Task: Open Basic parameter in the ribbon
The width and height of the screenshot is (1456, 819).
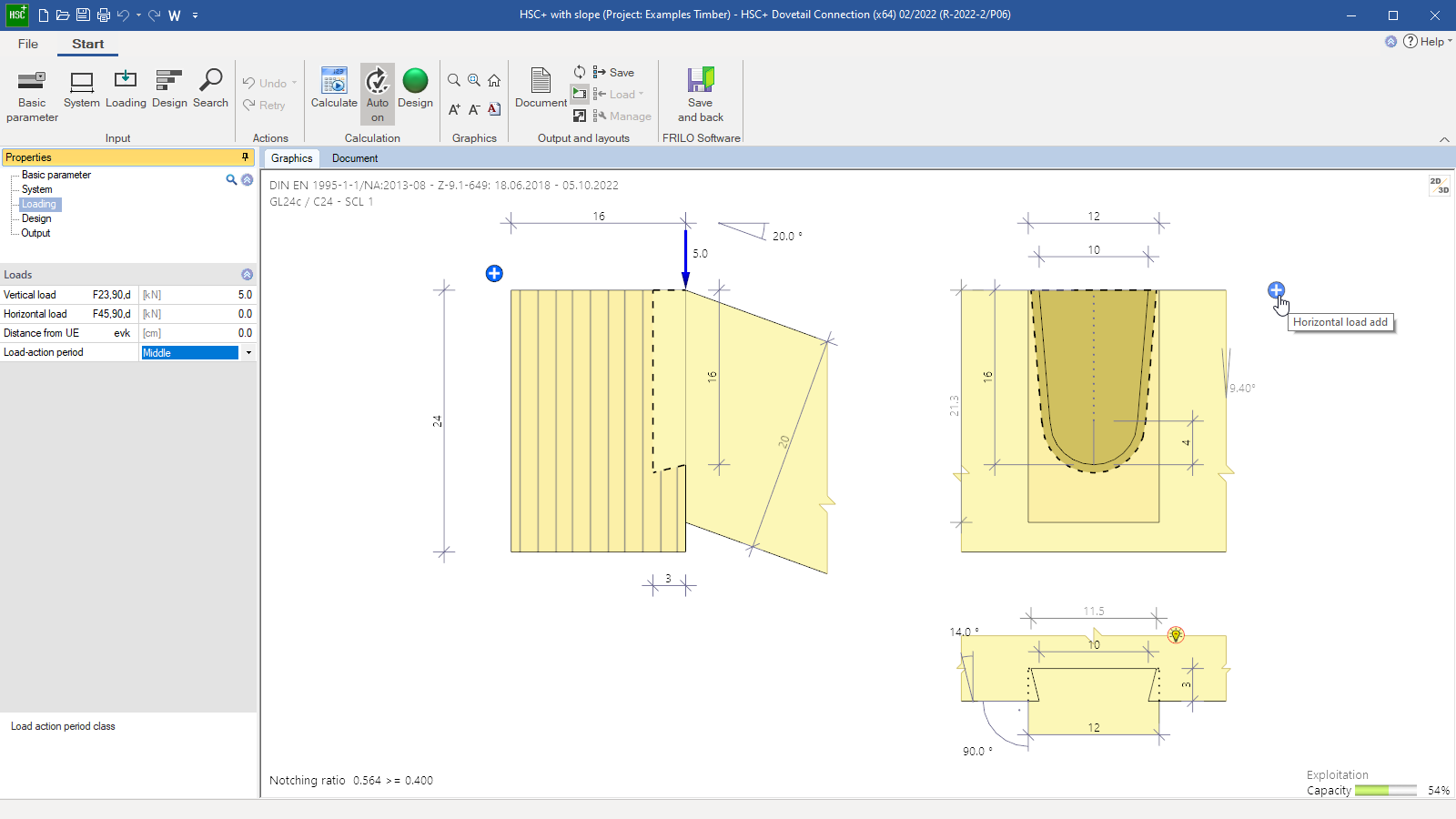Action: click(x=32, y=96)
